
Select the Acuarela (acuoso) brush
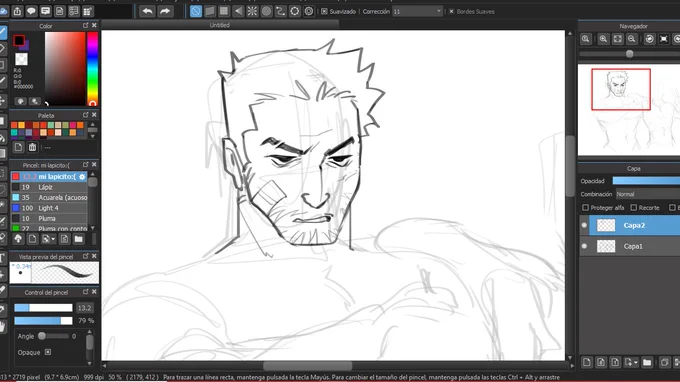(49, 198)
